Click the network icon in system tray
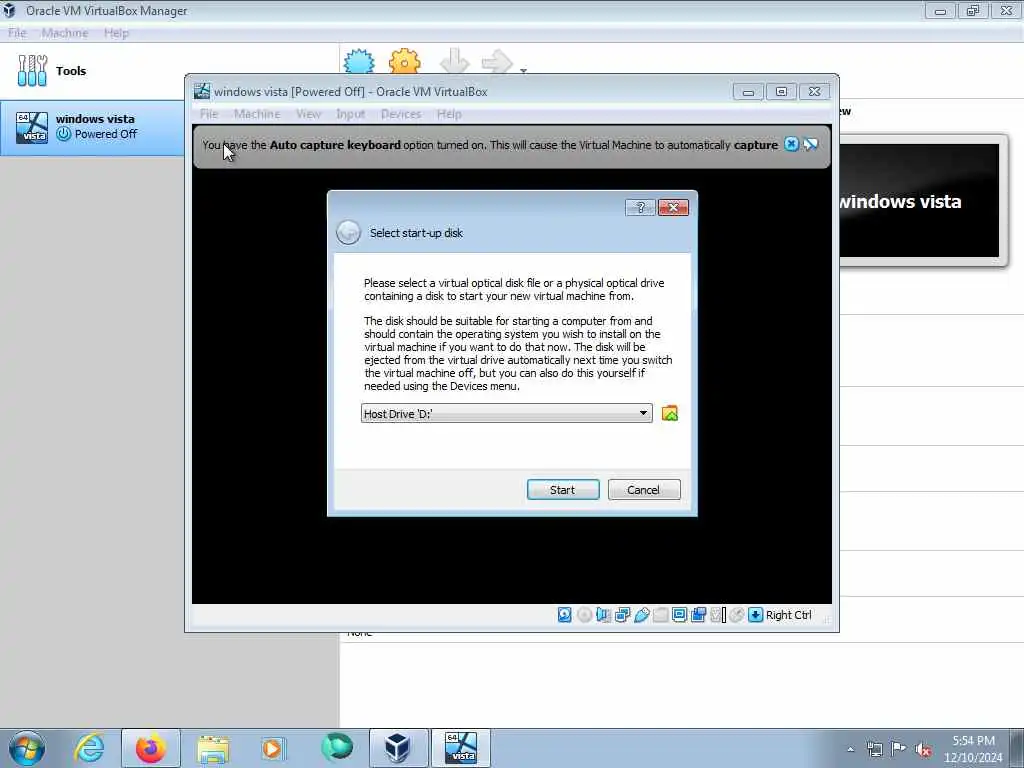The image size is (1024, 768). (x=874, y=750)
